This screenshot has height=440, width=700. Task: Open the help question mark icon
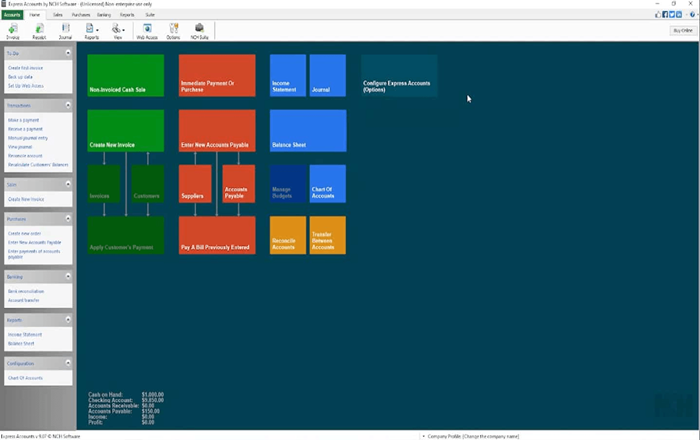click(692, 15)
